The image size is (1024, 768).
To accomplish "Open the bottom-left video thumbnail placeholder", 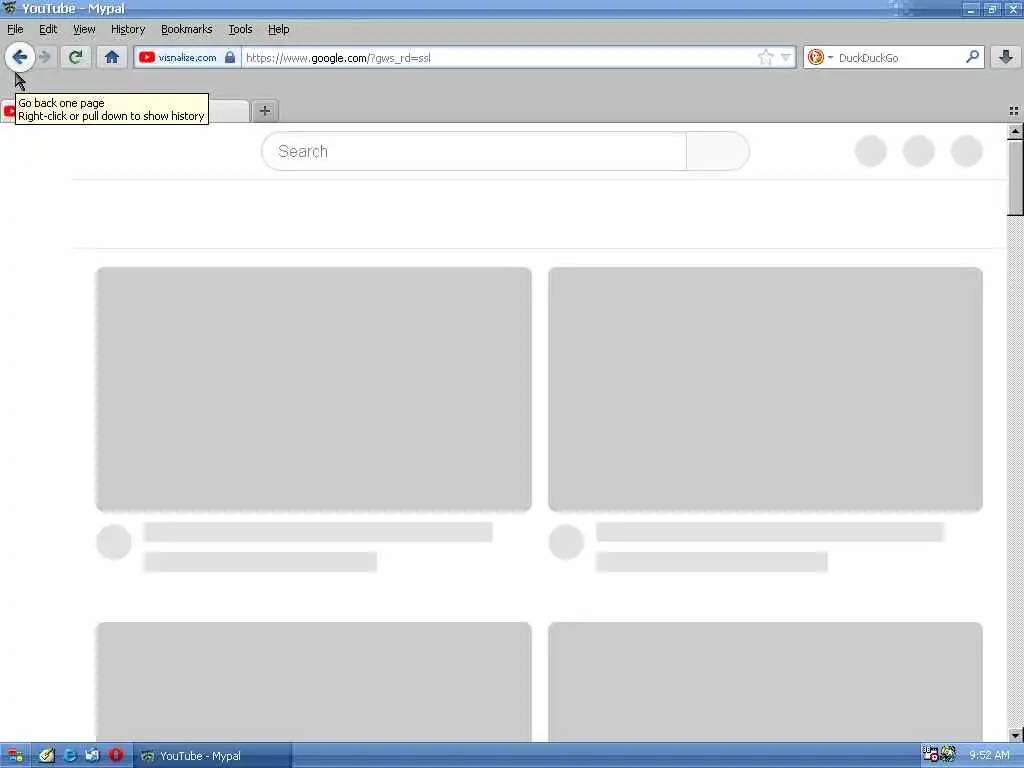I will tap(313, 682).
